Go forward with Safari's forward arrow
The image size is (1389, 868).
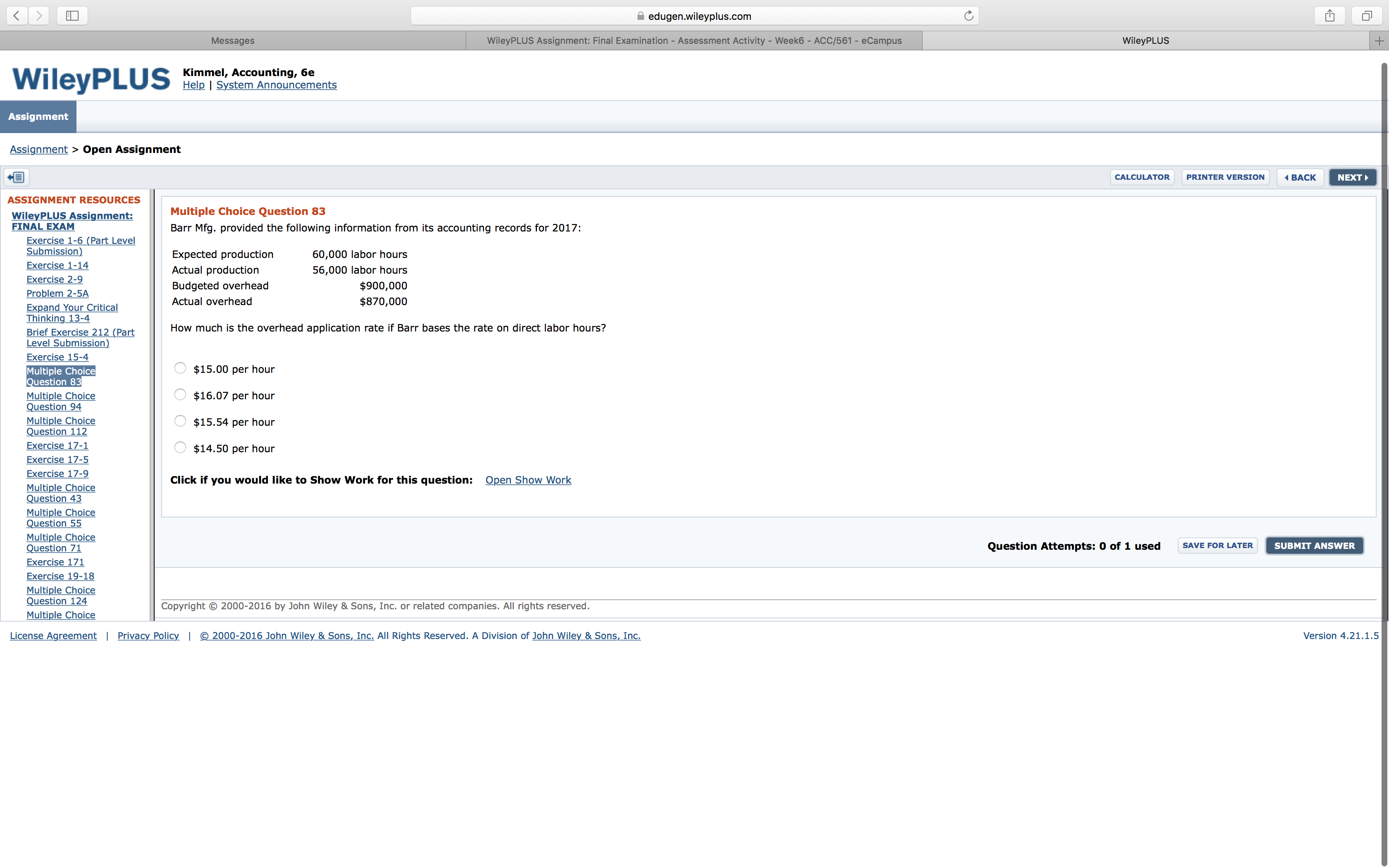tap(38, 16)
